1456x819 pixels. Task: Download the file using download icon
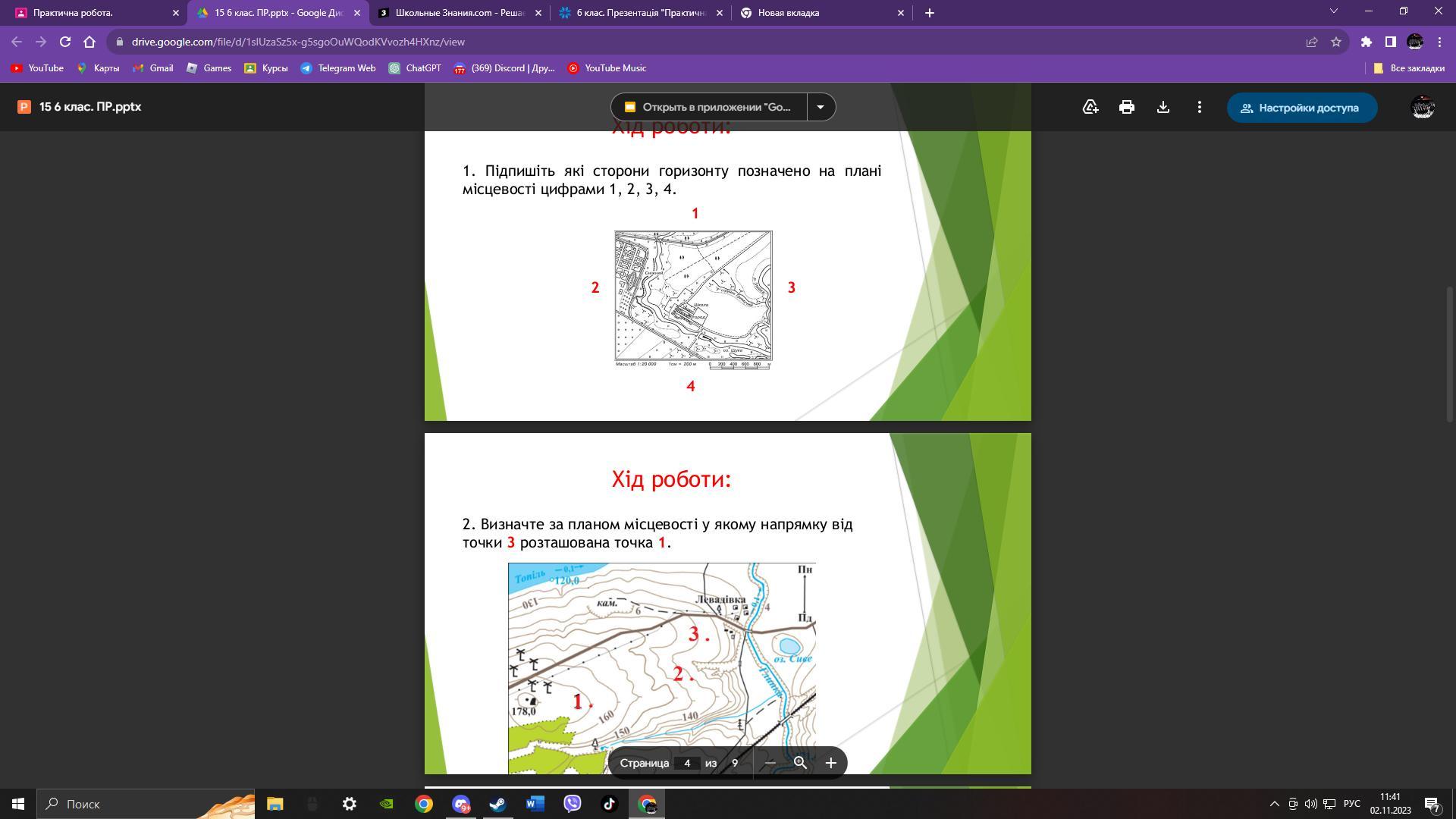click(x=1163, y=108)
